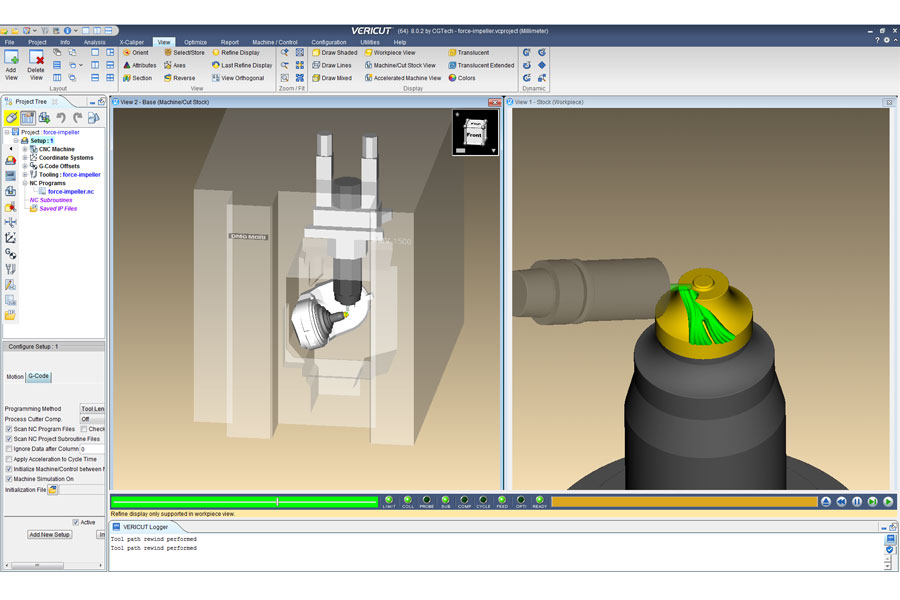Expand the G-Code Offsets tree node
900x600 pixels.
tap(25, 166)
